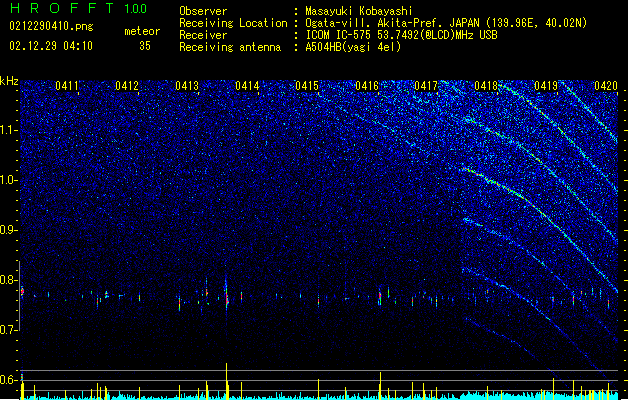Click the Receiving Location label
The image size is (629, 400).
233,23
